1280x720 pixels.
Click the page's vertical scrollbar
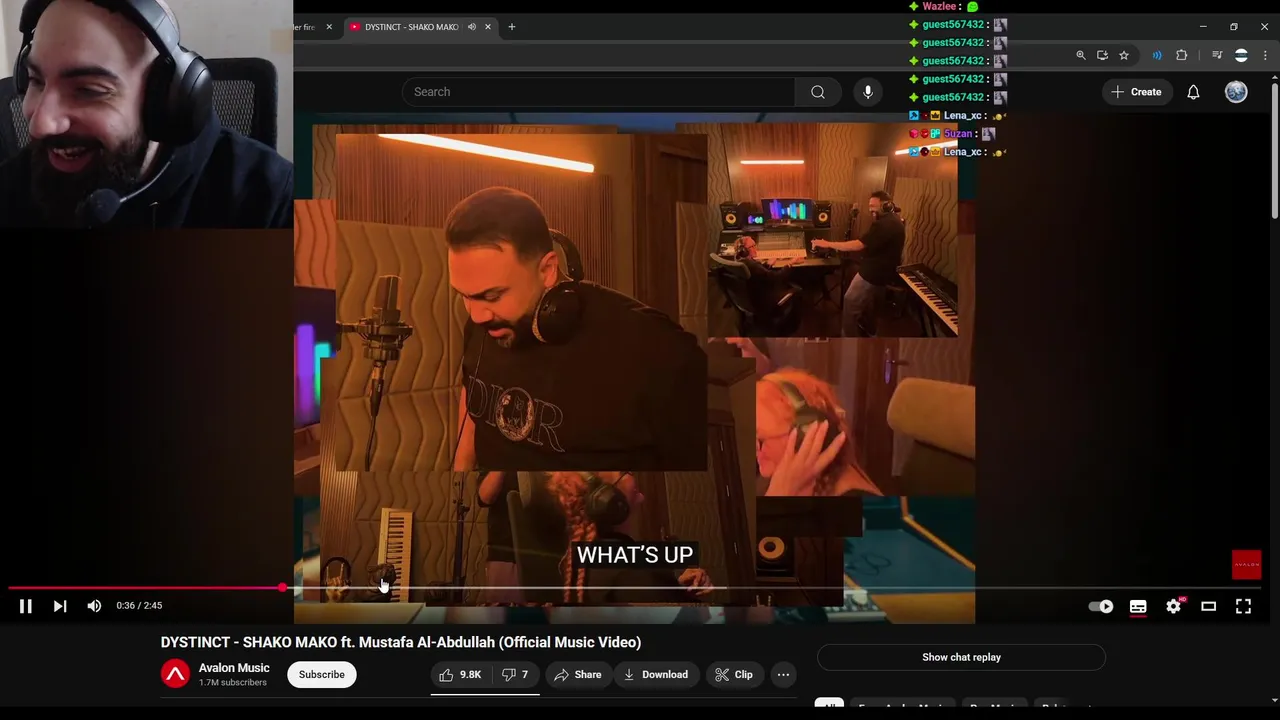(x=1274, y=150)
